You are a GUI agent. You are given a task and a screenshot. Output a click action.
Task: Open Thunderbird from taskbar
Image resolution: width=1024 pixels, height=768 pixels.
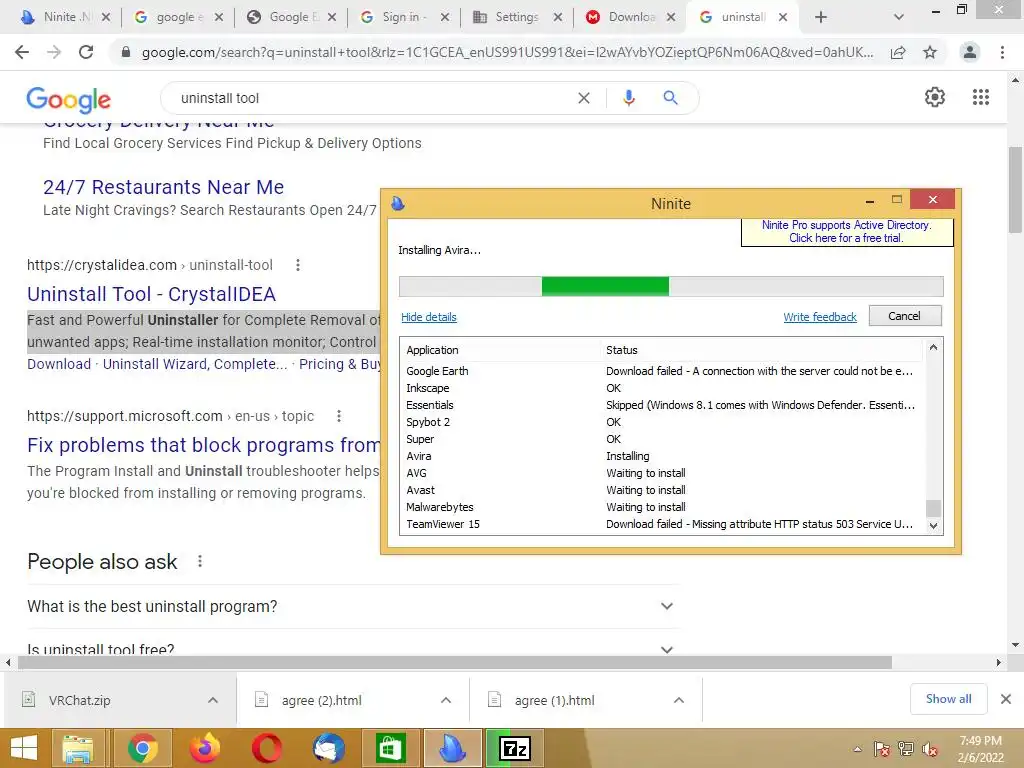click(328, 748)
